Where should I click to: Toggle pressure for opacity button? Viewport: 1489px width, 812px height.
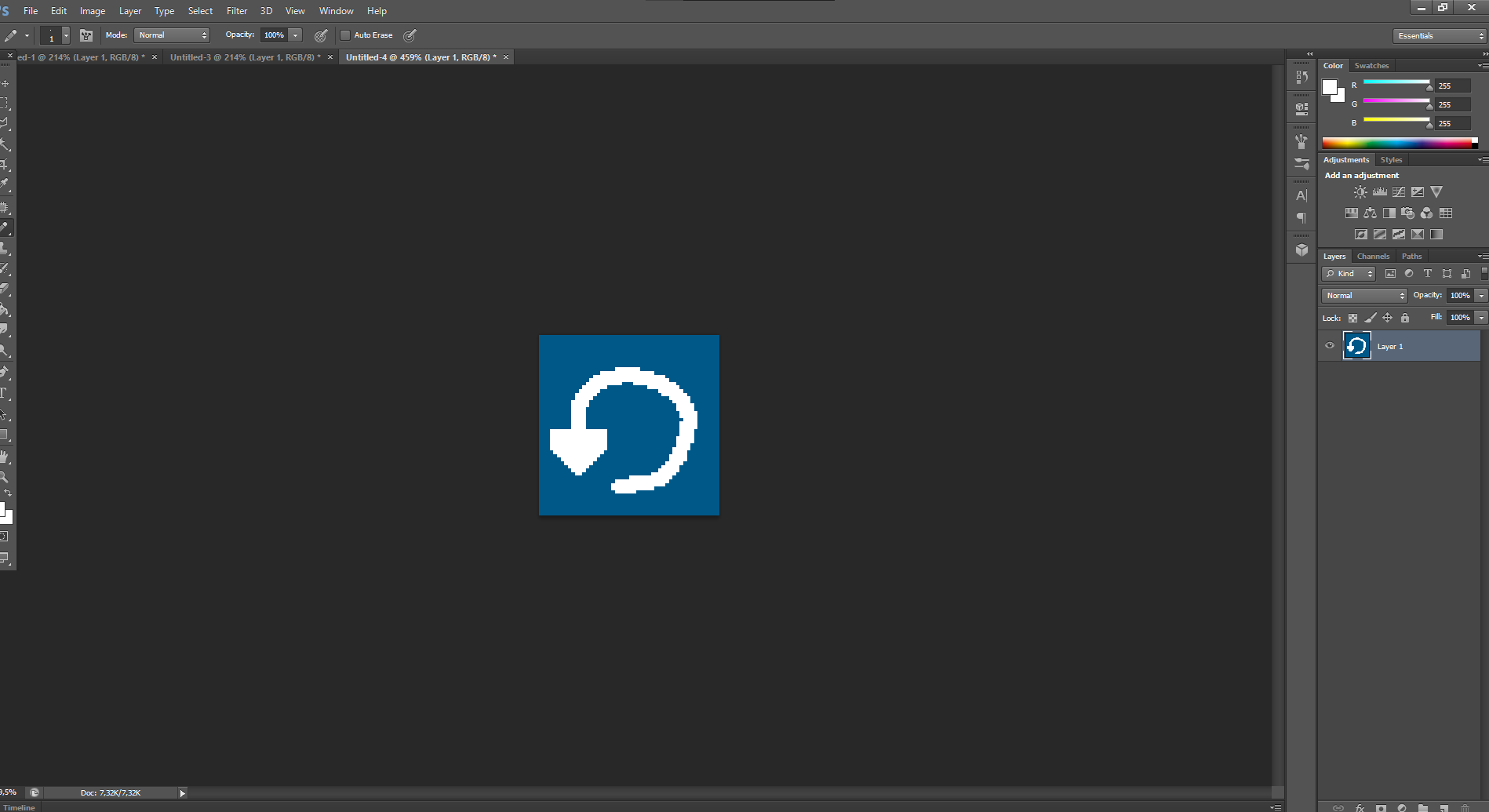tap(321, 35)
